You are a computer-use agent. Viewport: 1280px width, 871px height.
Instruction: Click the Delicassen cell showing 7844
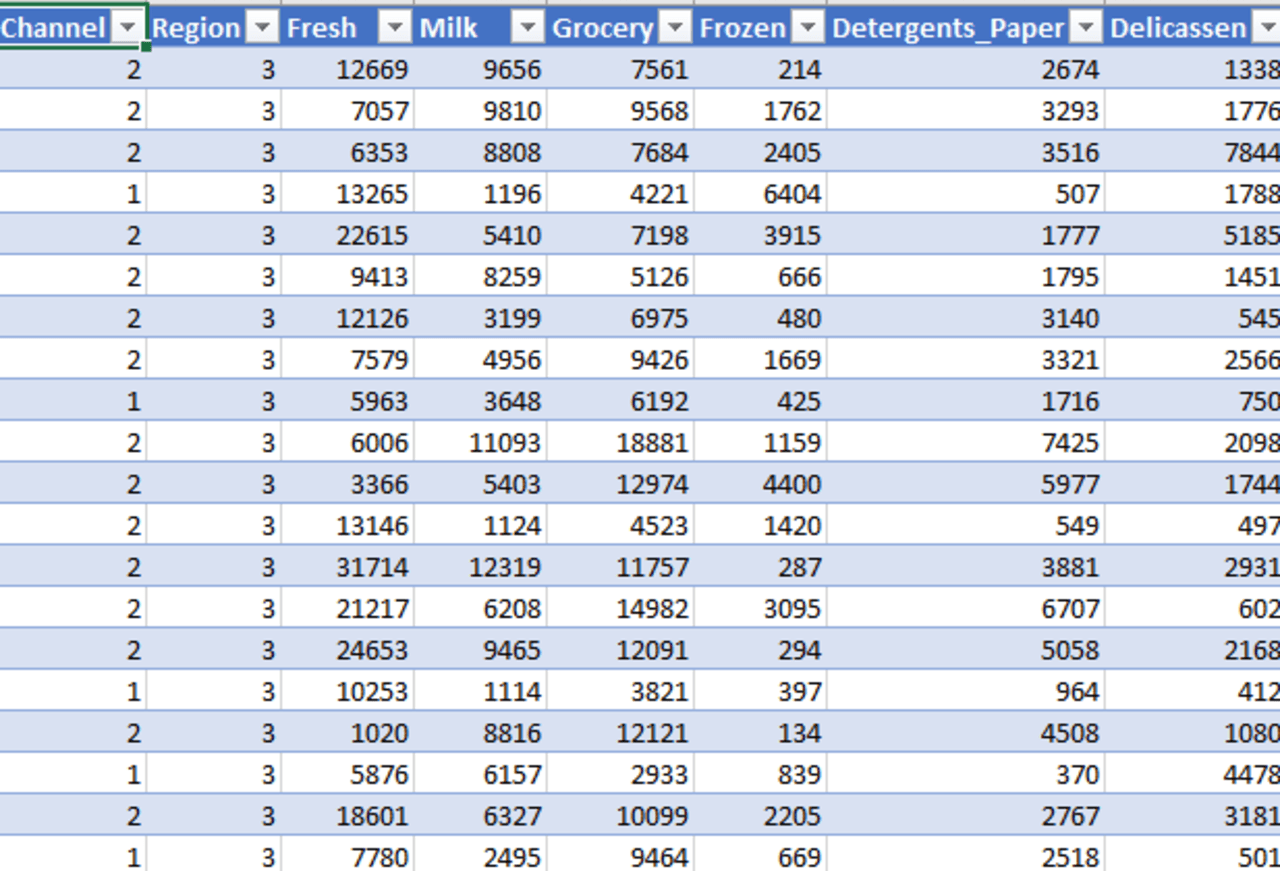[x=1193, y=152]
